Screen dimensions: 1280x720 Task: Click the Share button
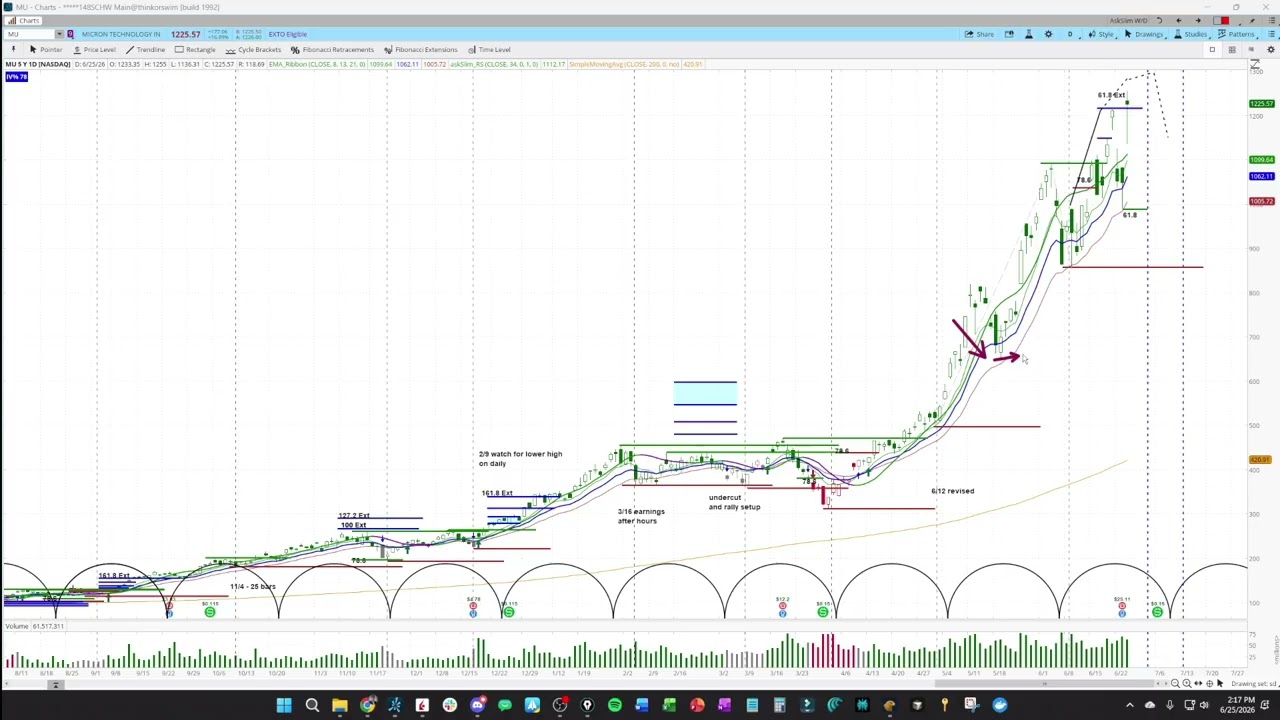(x=979, y=34)
